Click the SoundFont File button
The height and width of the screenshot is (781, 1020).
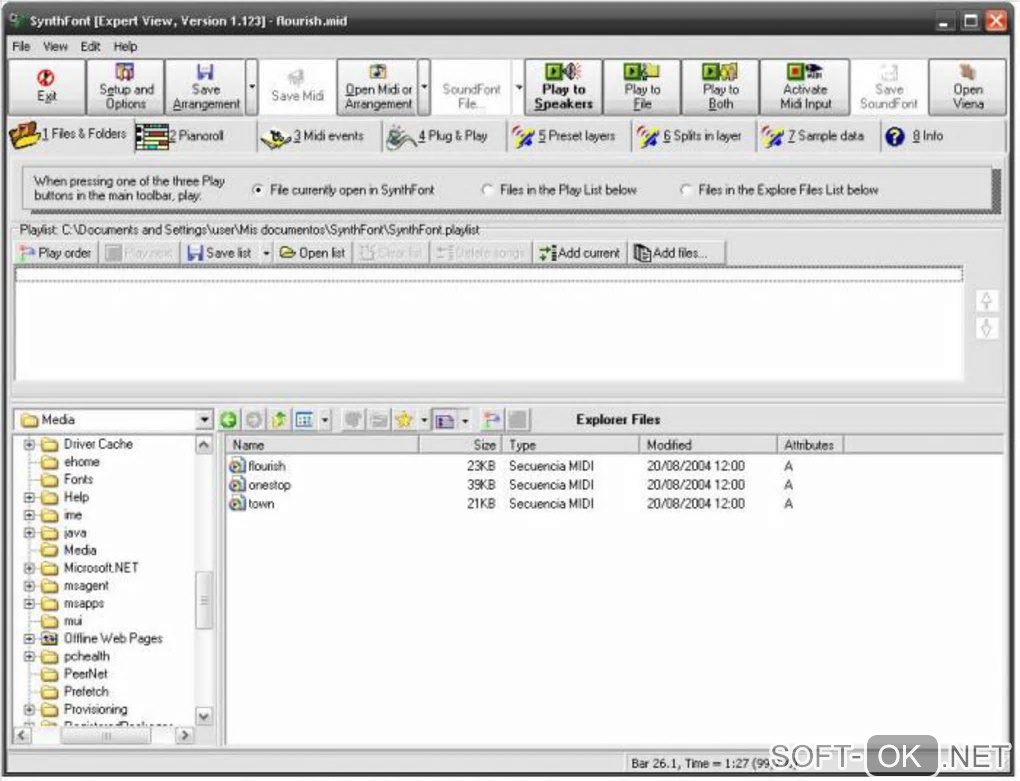pos(471,86)
